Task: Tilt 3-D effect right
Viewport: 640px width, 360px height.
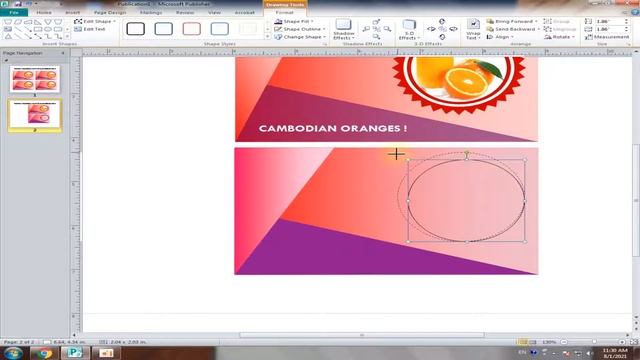Action: pos(453,29)
